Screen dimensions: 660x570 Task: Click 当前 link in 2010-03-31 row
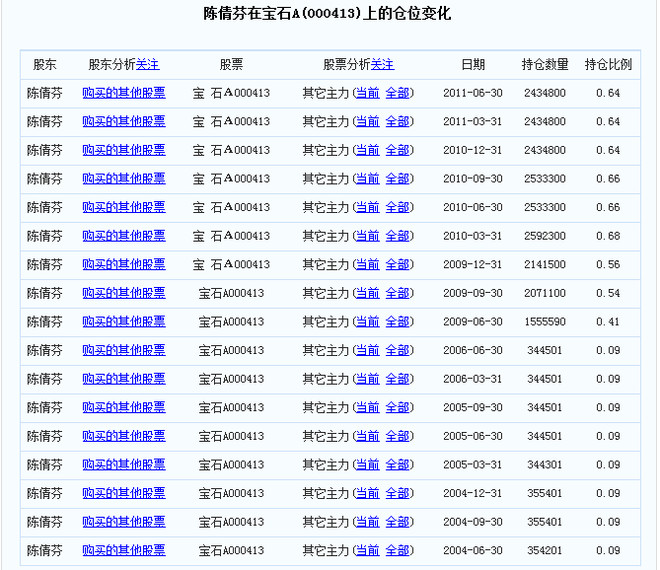tap(368, 236)
